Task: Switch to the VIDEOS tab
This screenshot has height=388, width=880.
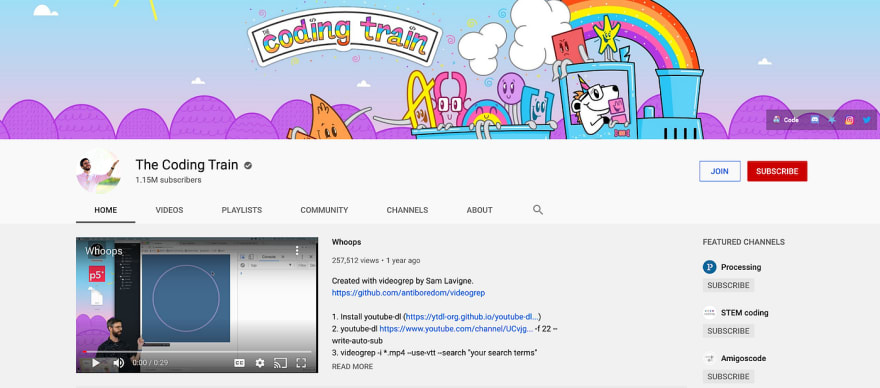Action: click(169, 210)
